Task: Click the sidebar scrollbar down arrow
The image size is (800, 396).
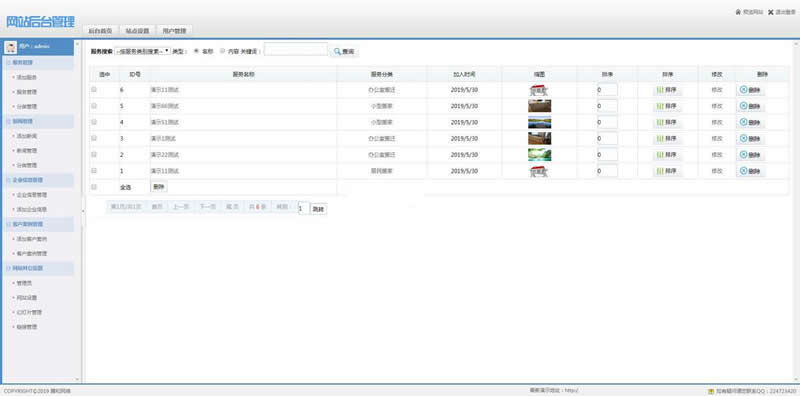Action: tap(78, 380)
